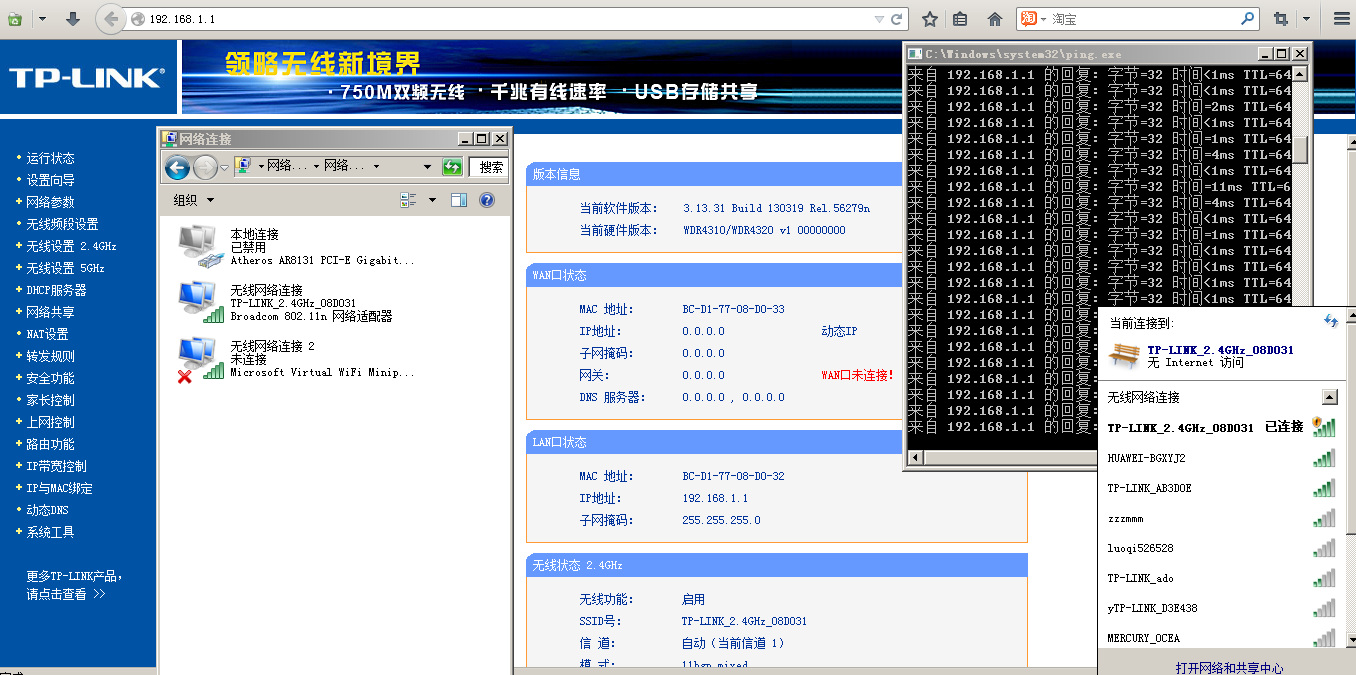Open 系统工具 in router sidebar
1356x675 pixels.
tap(50, 532)
